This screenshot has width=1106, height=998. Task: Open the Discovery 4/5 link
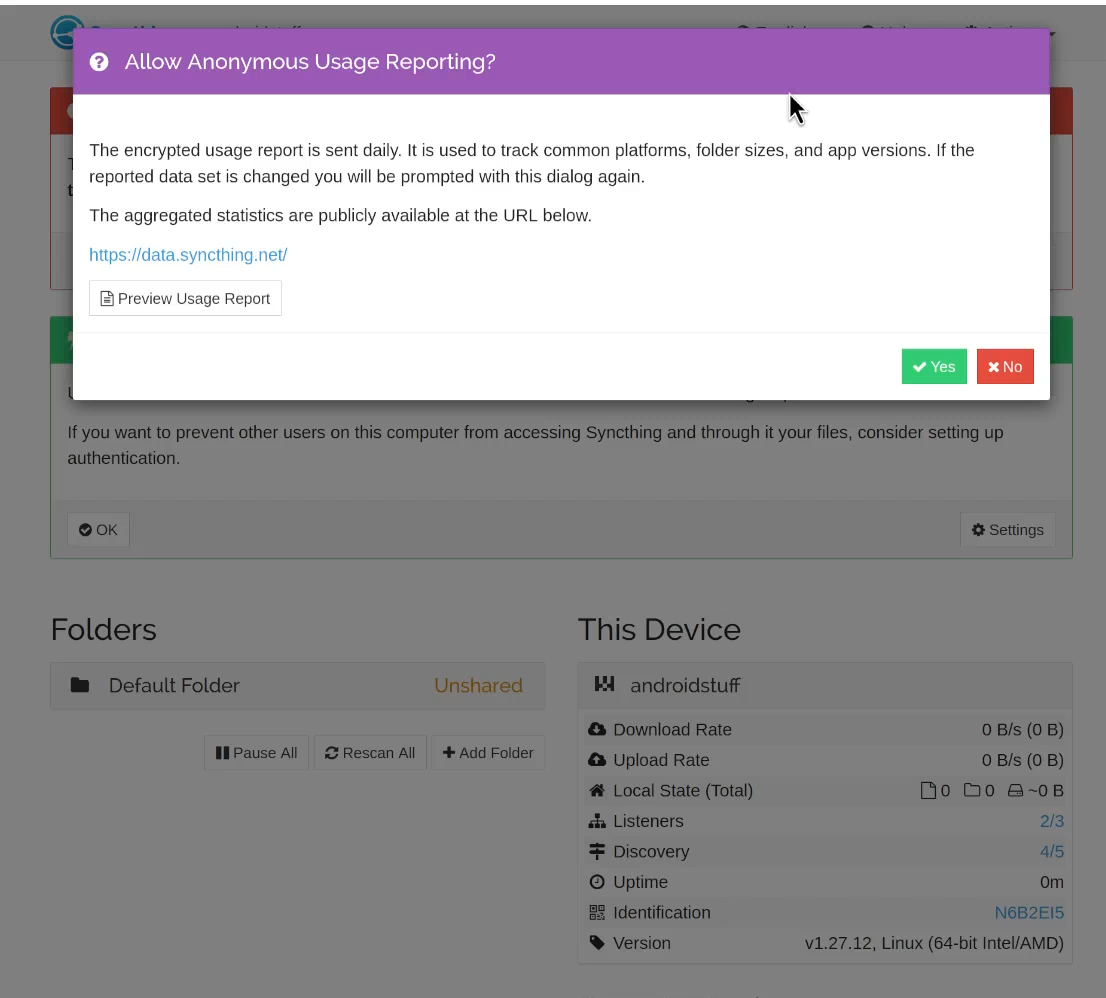[1052, 851]
